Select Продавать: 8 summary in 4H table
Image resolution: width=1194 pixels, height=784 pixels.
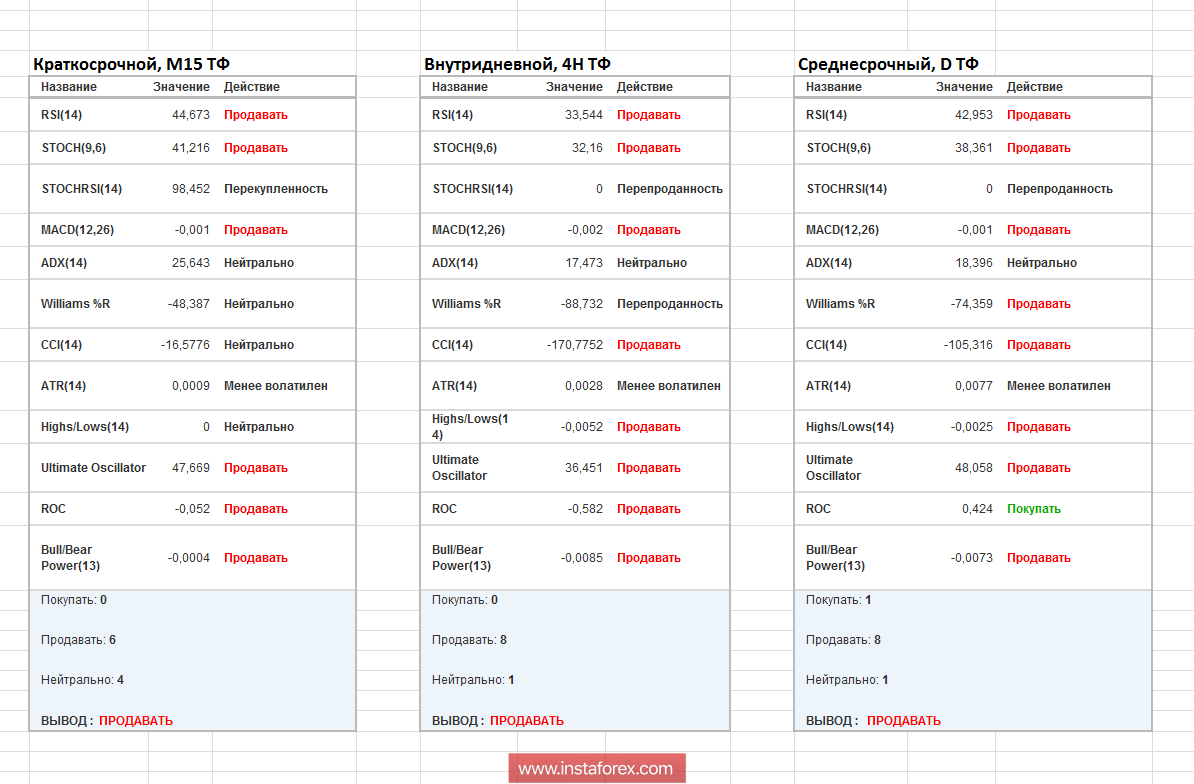[x=469, y=640]
